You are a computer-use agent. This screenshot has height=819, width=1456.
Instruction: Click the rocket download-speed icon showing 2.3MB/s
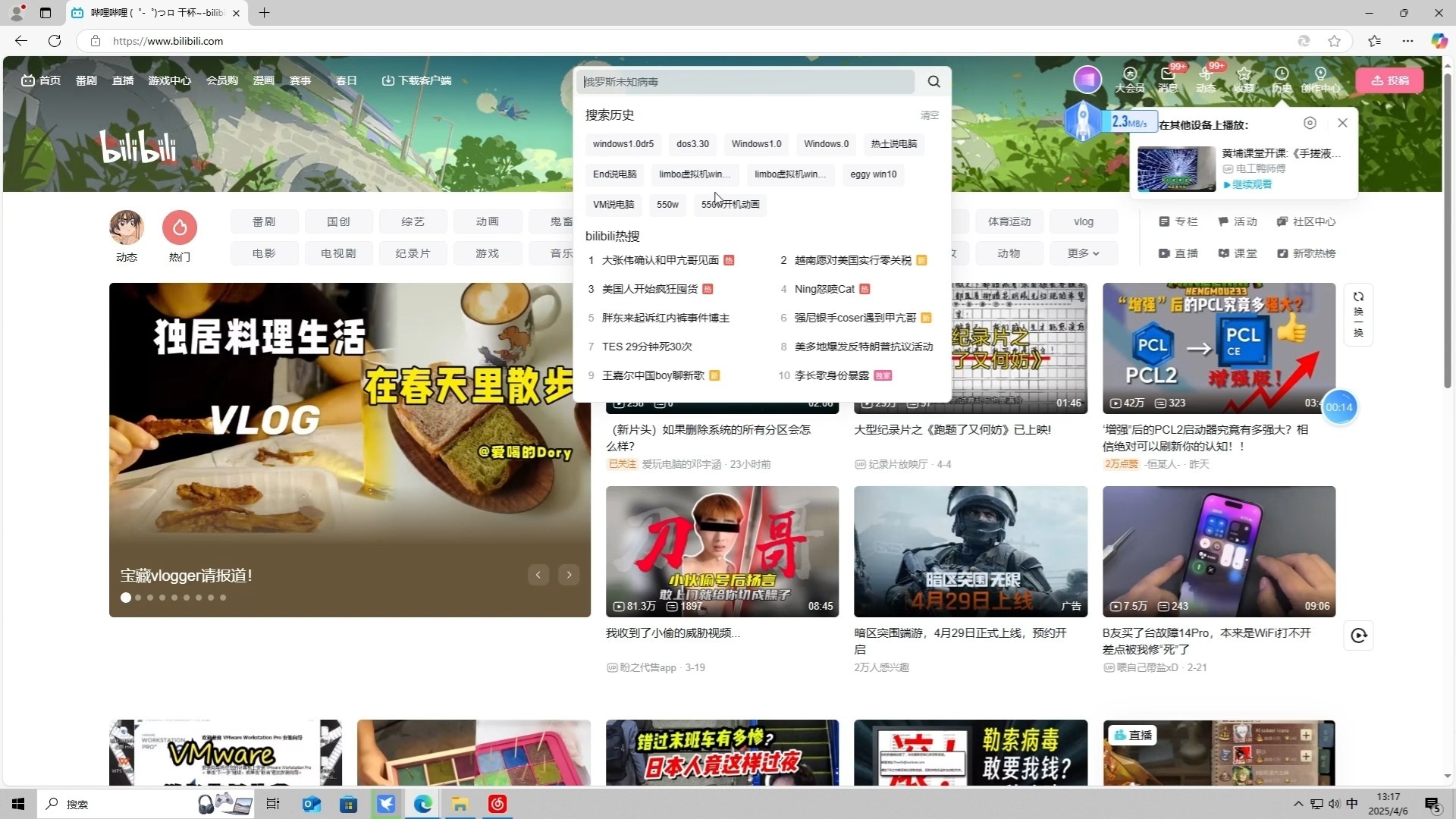click(1084, 121)
